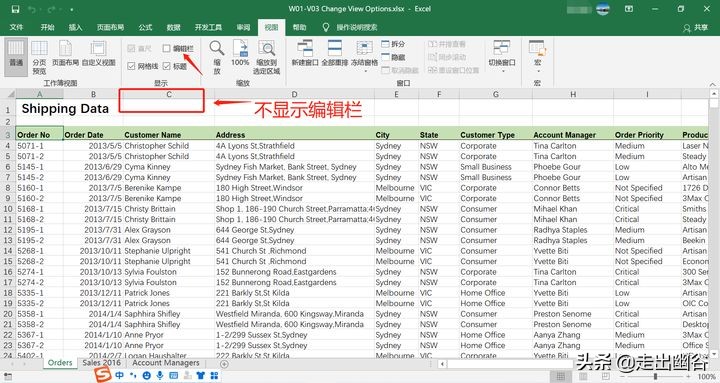The image size is (720, 383).
Task: Switch to the Account Managers sheet tab
Action: point(166,363)
